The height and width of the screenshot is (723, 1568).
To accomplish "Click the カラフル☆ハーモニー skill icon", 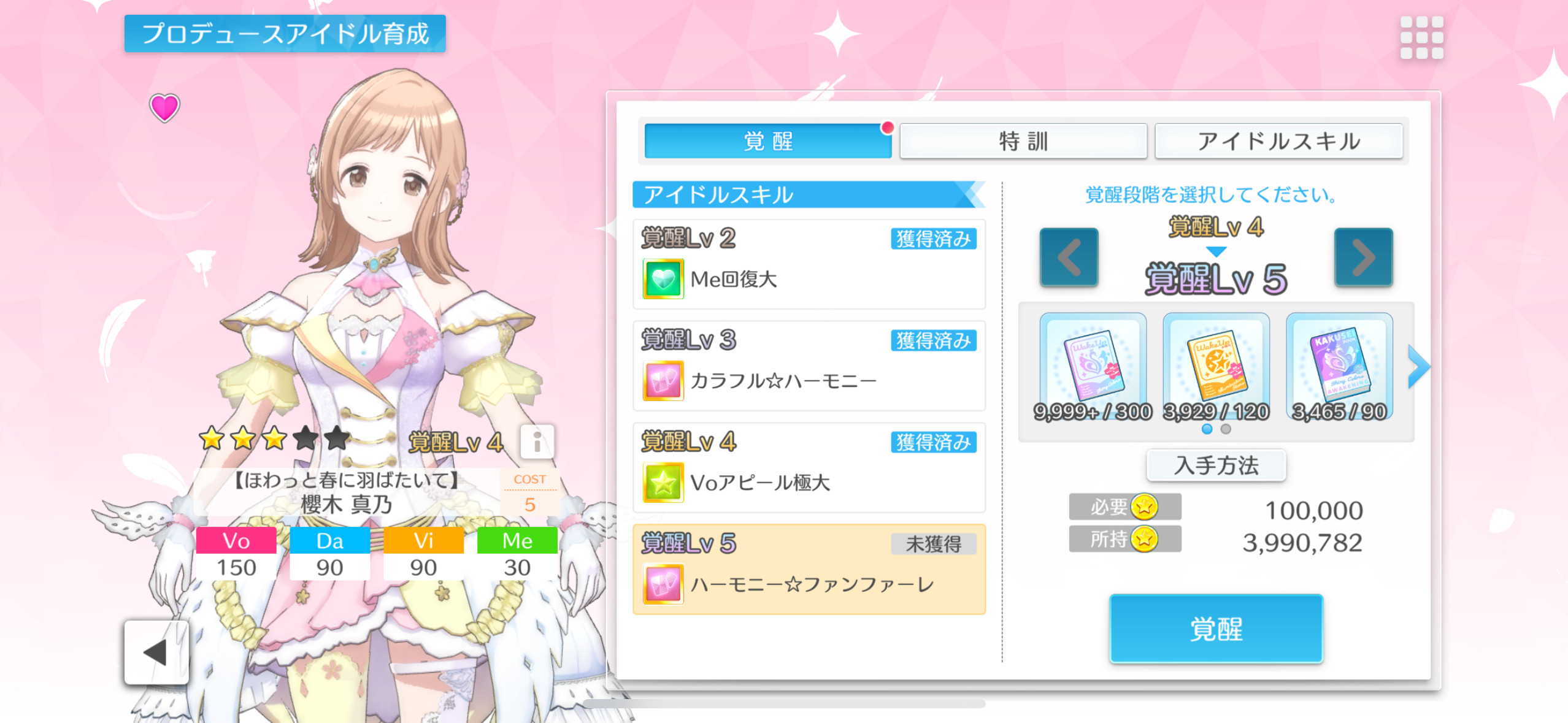I will pos(663,381).
